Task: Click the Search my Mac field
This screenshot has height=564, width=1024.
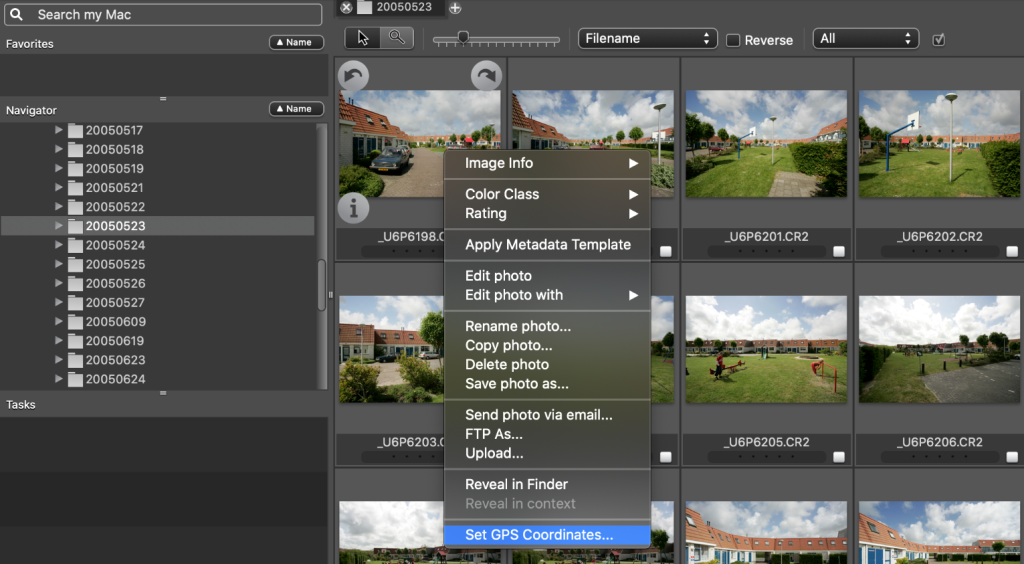Action: click(x=163, y=14)
